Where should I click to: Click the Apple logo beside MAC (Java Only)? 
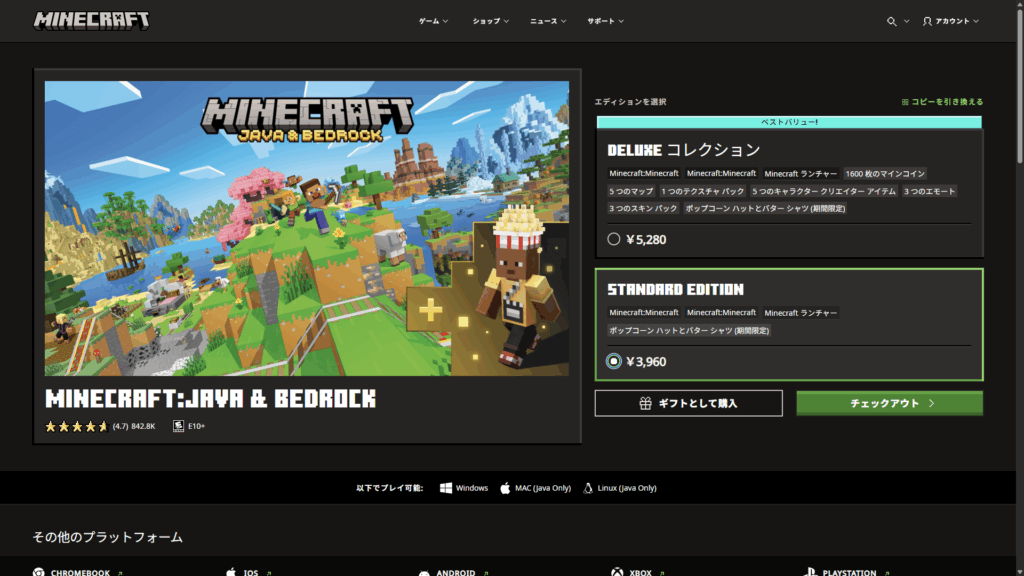[x=505, y=488]
